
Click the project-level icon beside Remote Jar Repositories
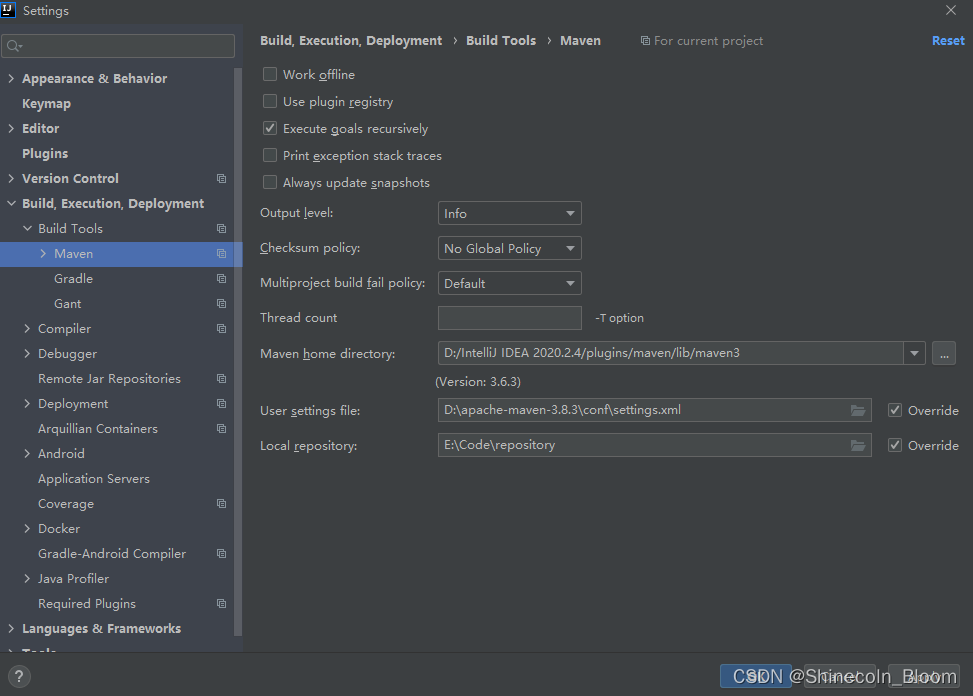point(221,378)
